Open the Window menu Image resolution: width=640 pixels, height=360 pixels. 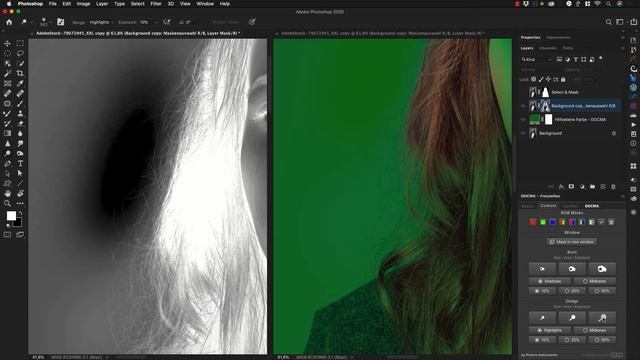pyautogui.click(x=205, y=4)
